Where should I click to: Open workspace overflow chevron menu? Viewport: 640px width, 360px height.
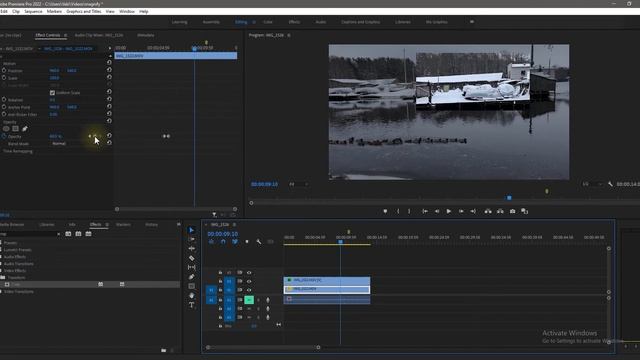(472, 22)
